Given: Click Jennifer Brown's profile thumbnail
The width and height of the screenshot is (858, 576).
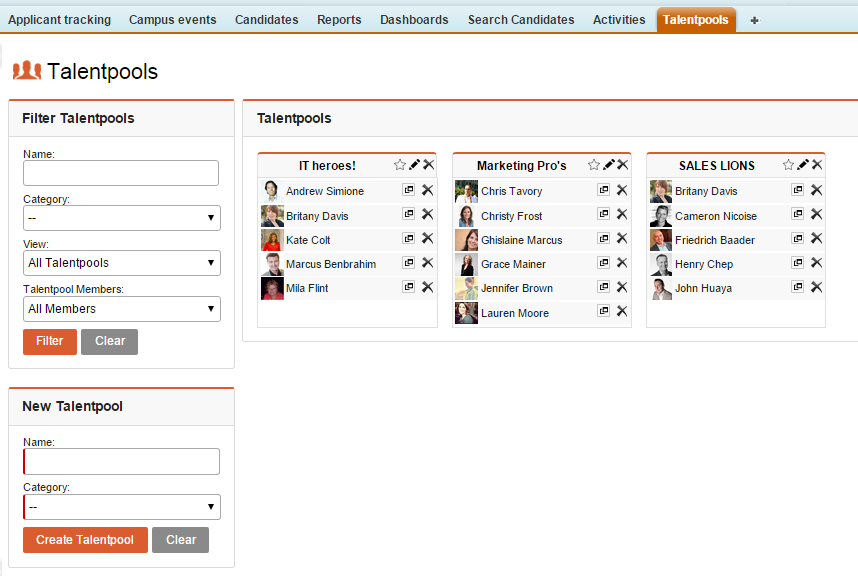Looking at the screenshot, I should pos(466,288).
